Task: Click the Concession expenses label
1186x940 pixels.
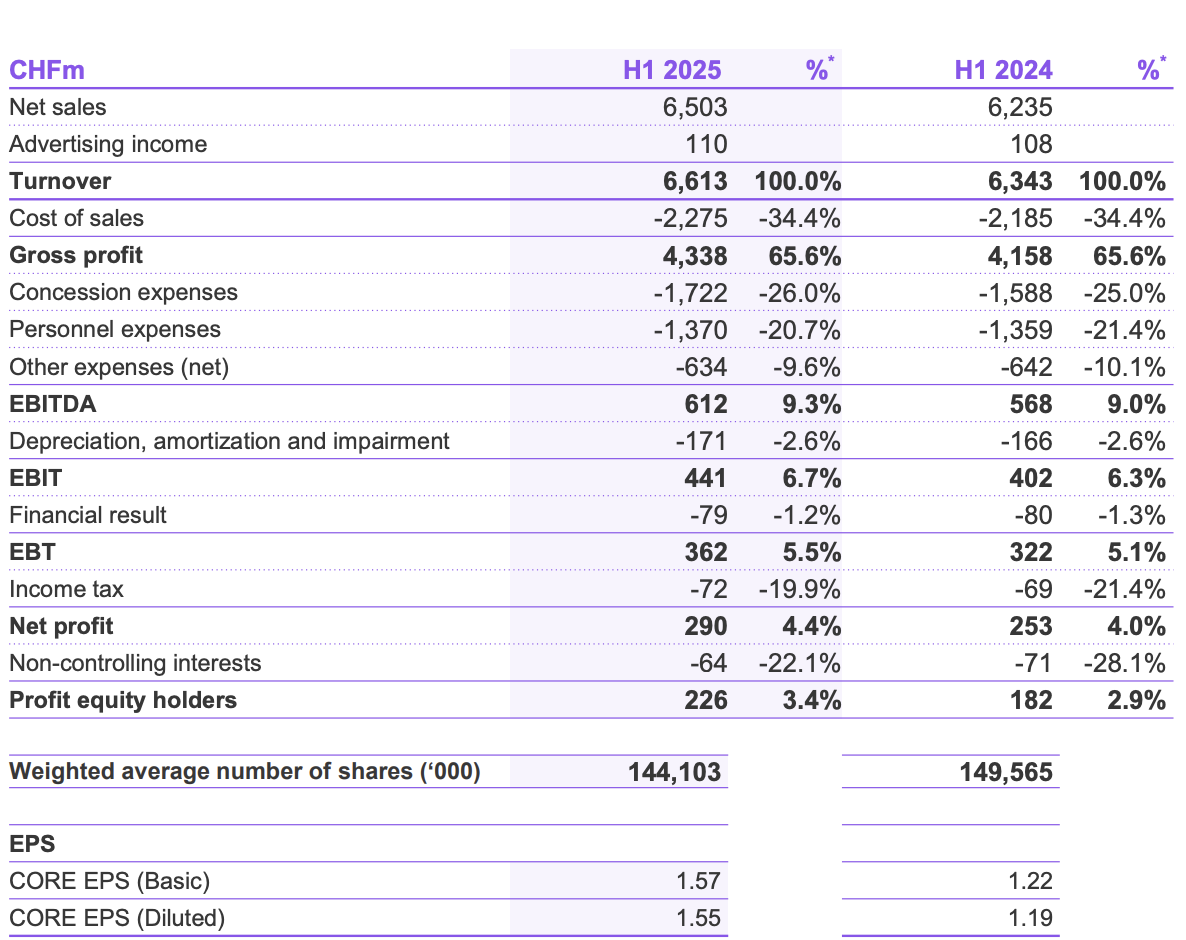Action: point(123,293)
